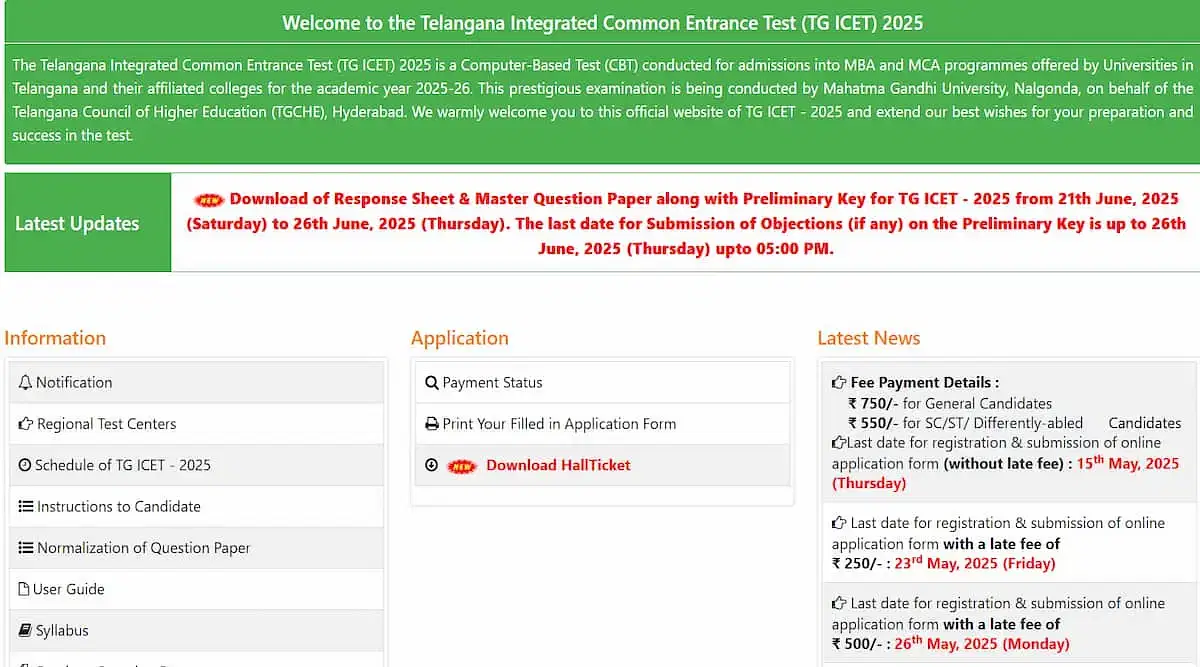Click the printer icon beside Print Your Filled in Application Form
This screenshot has width=1200, height=667.
(x=432, y=424)
